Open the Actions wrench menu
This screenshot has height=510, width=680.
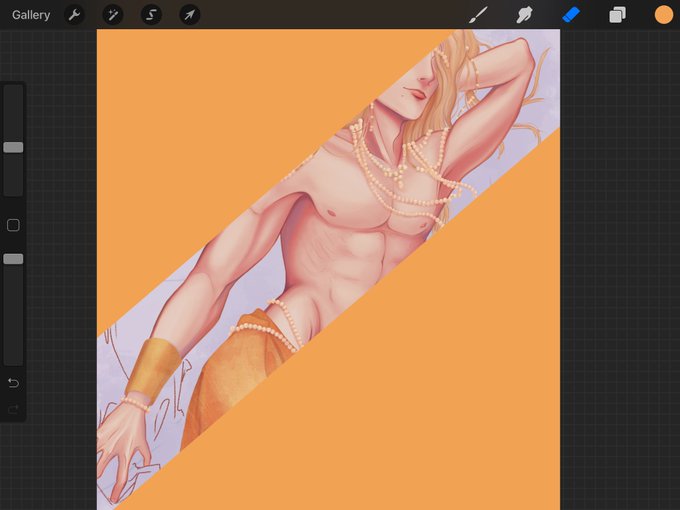point(74,15)
